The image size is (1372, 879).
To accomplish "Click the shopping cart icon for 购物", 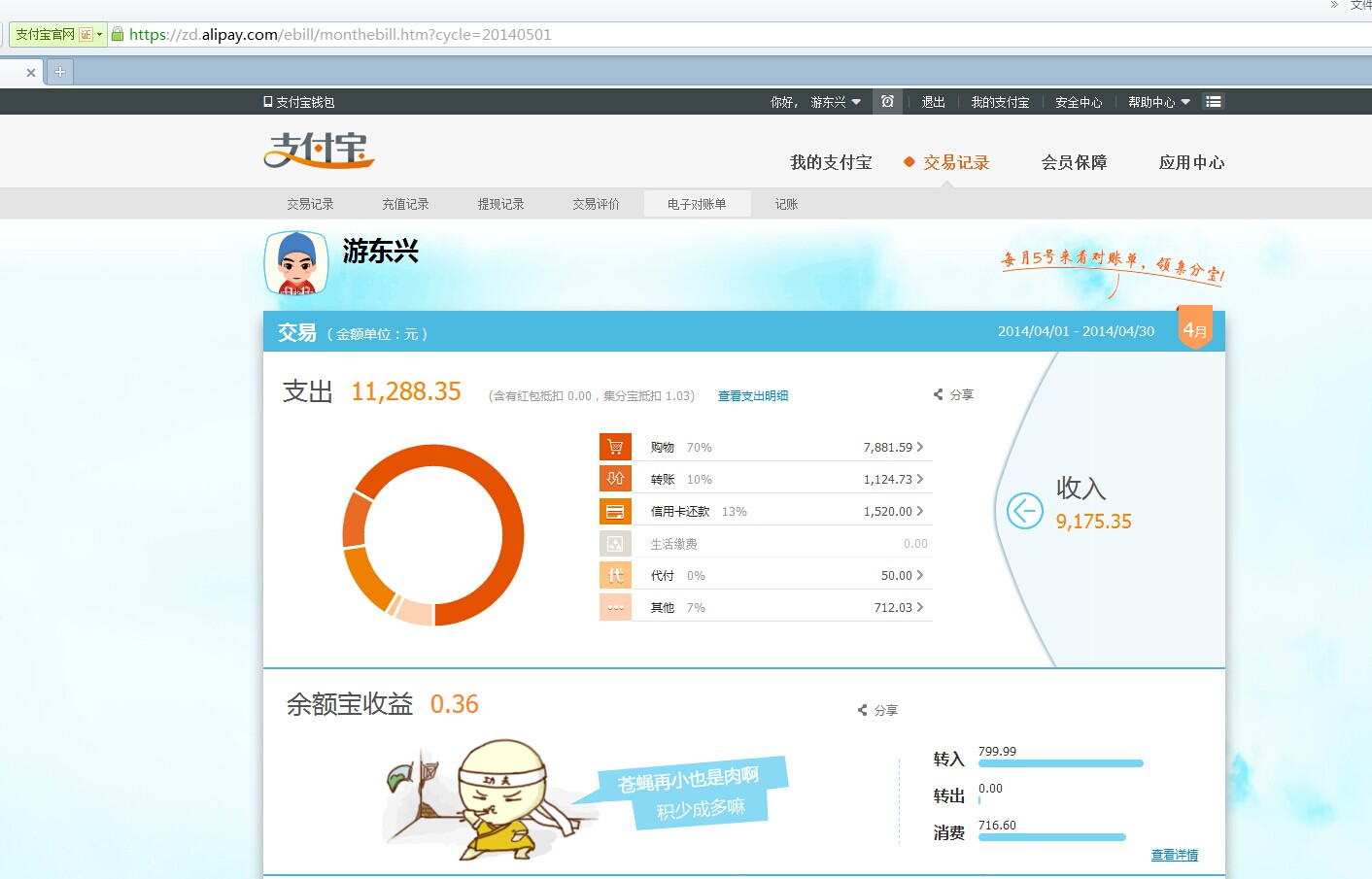I will tap(615, 447).
